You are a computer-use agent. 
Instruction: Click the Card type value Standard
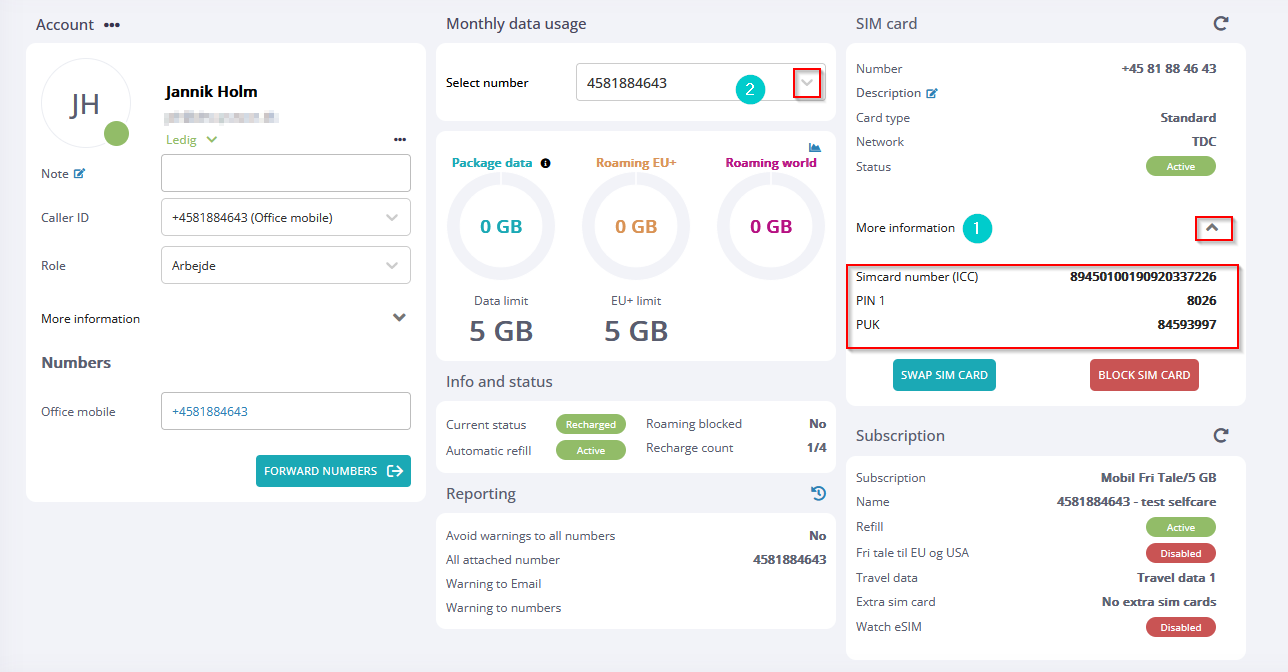[x=1188, y=118]
